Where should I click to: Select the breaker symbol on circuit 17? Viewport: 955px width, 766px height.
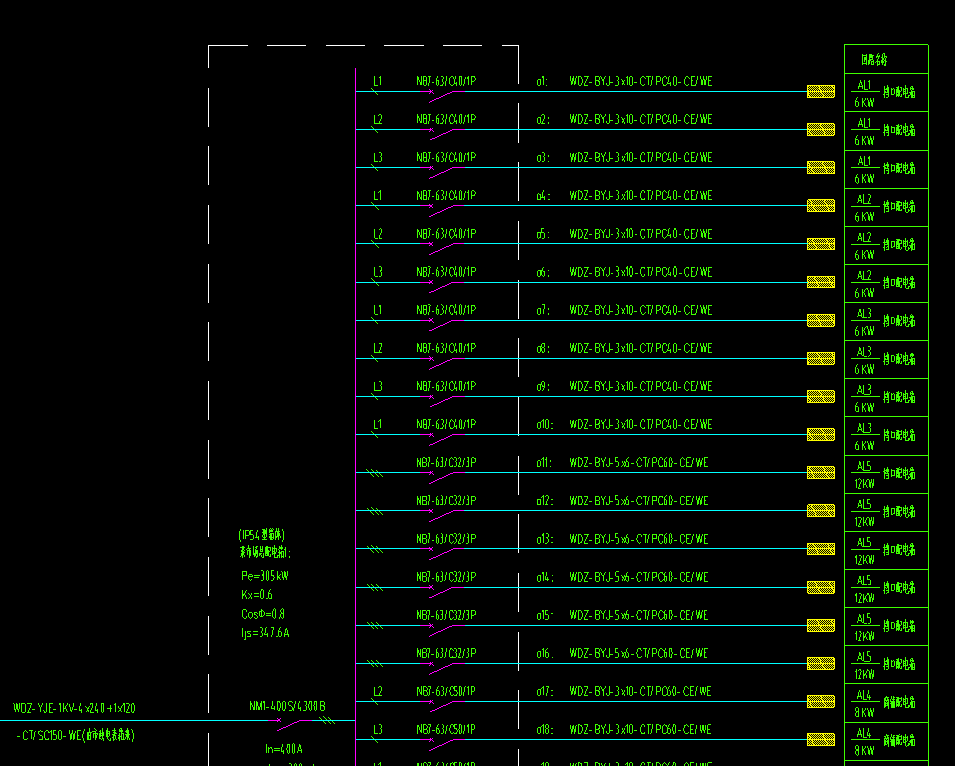tap(442, 706)
